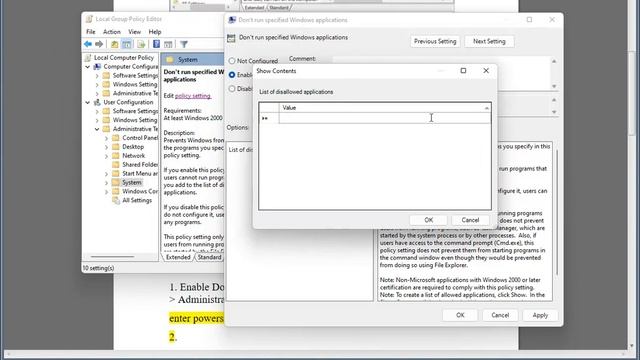Expand the Start Menu tree node
640x360 pixels.
107,173
